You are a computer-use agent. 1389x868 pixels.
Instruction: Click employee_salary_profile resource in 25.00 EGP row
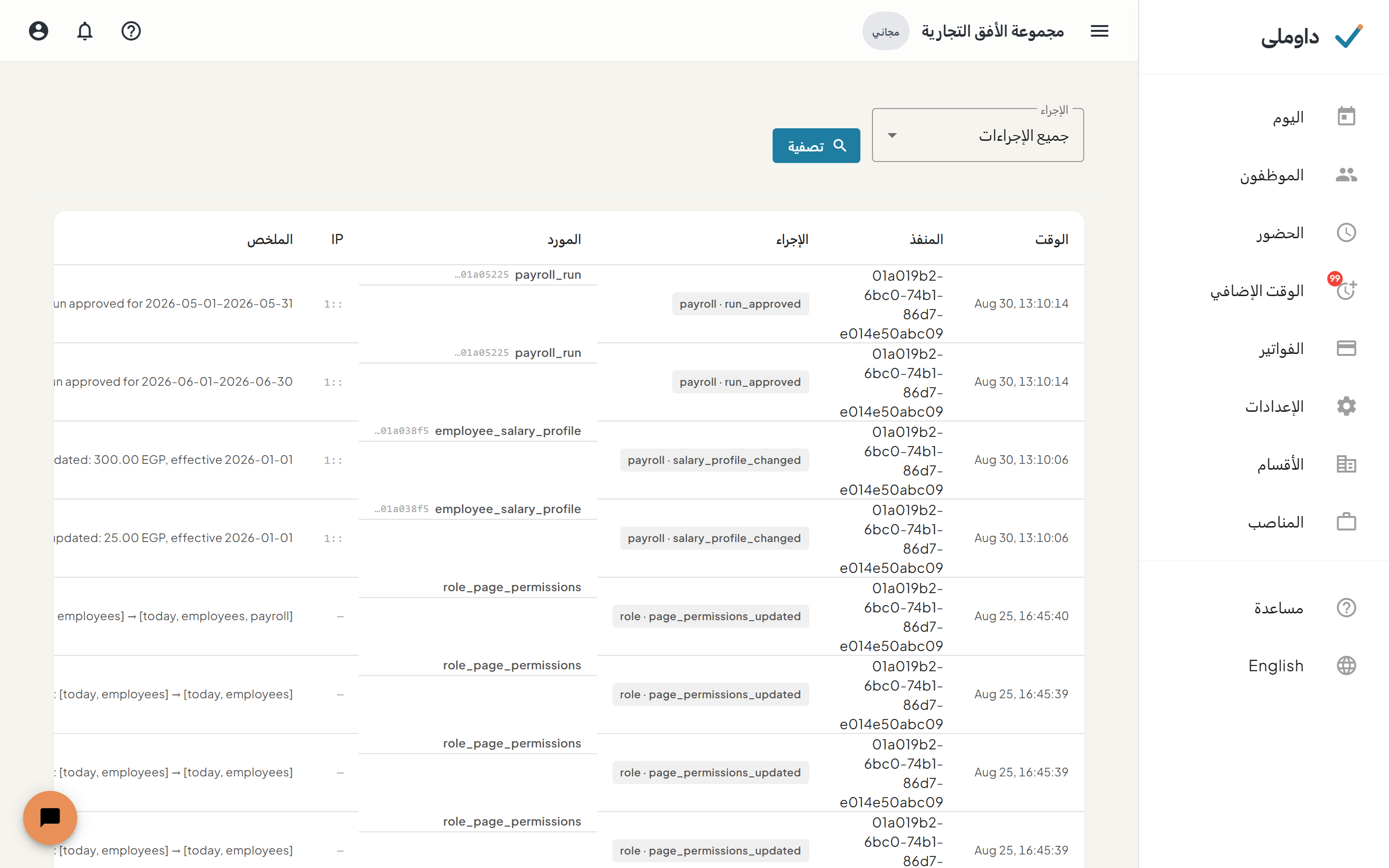507,509
